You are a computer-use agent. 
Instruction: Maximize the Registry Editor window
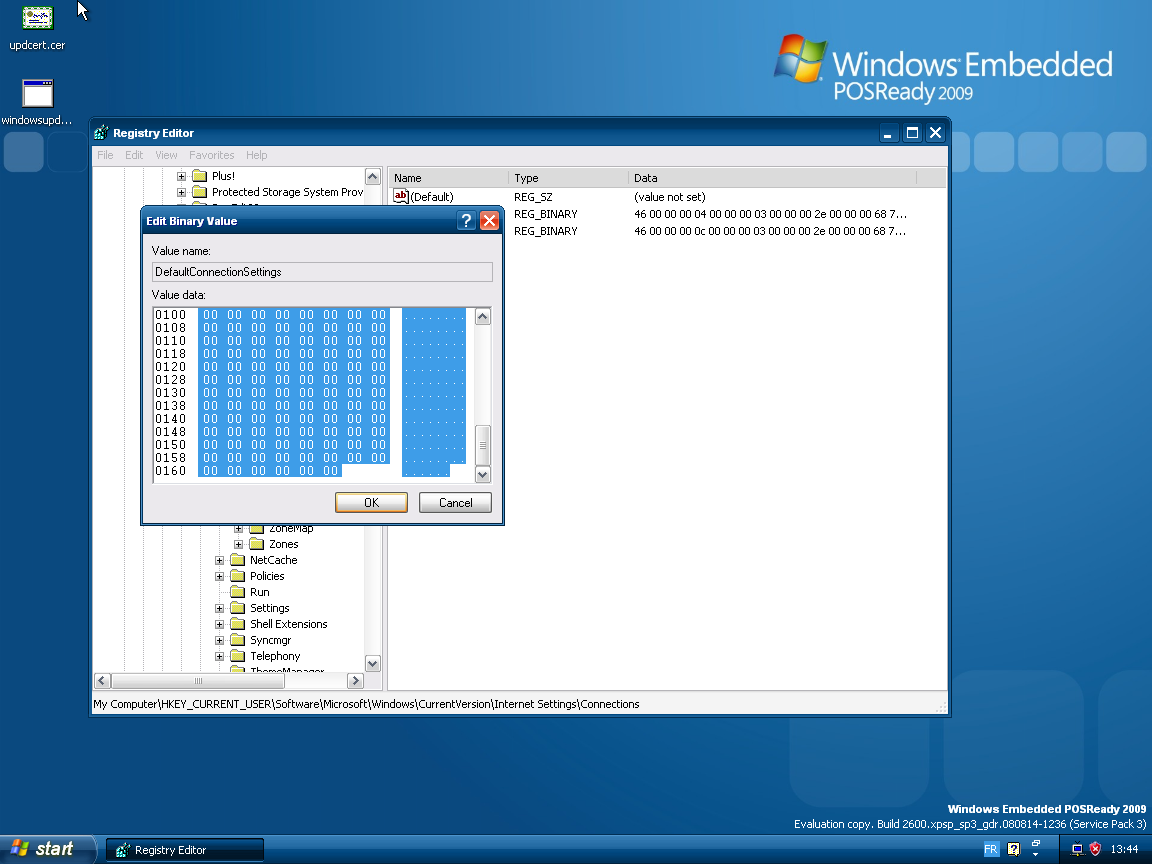(912, 133)
